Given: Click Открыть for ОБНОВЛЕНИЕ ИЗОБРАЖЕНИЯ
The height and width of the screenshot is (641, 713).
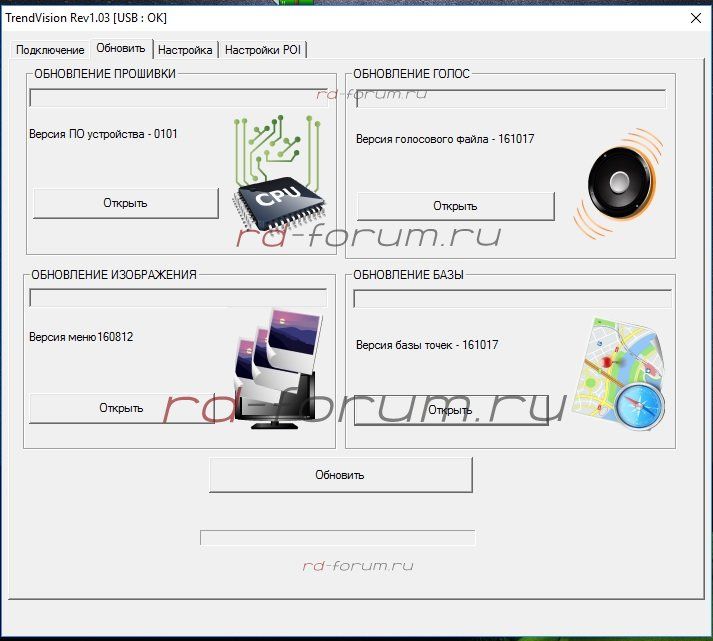Looking at the screenshot, I should [x=121, y=408].
